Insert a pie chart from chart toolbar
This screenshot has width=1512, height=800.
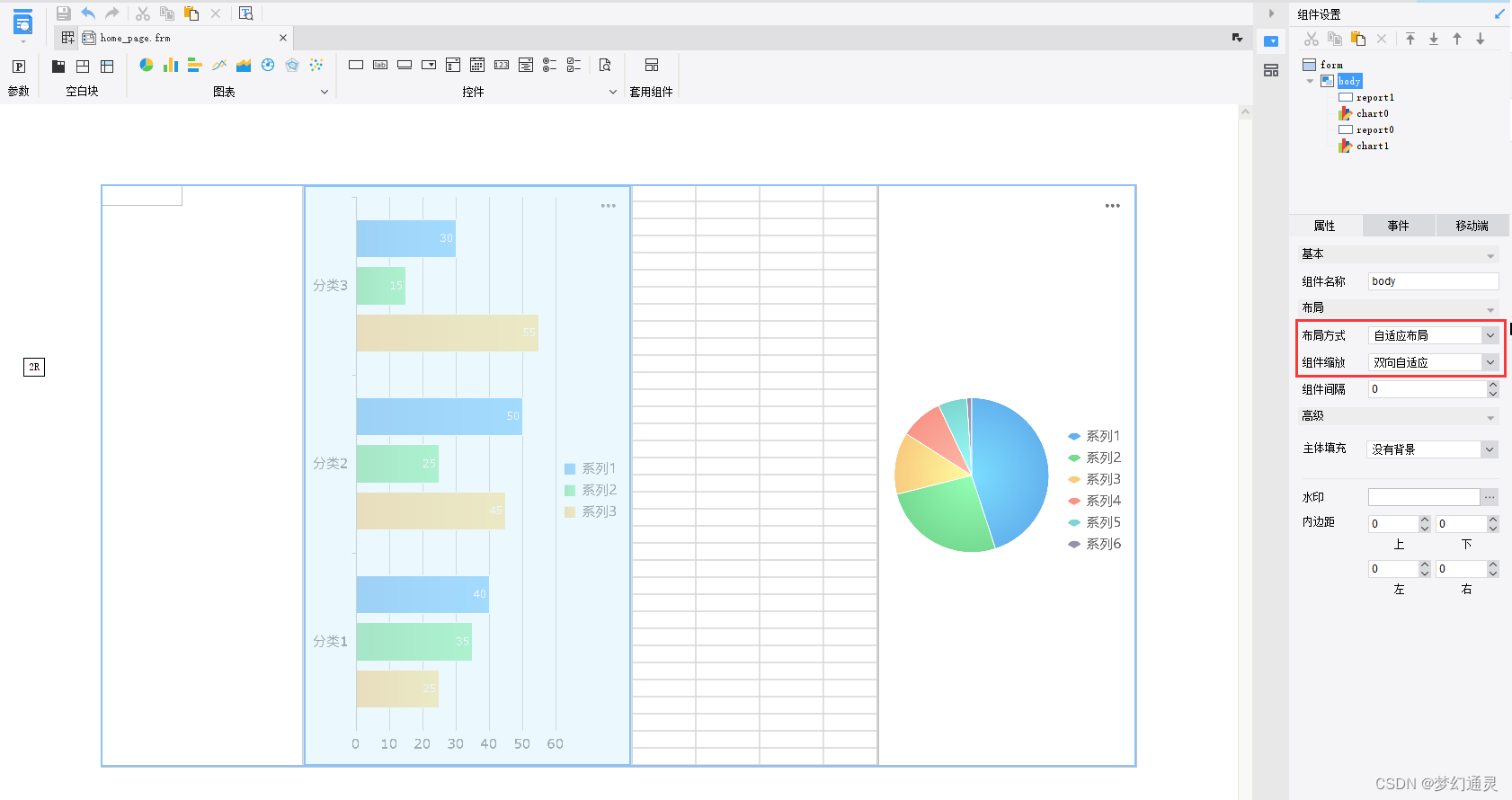point(147,65)
